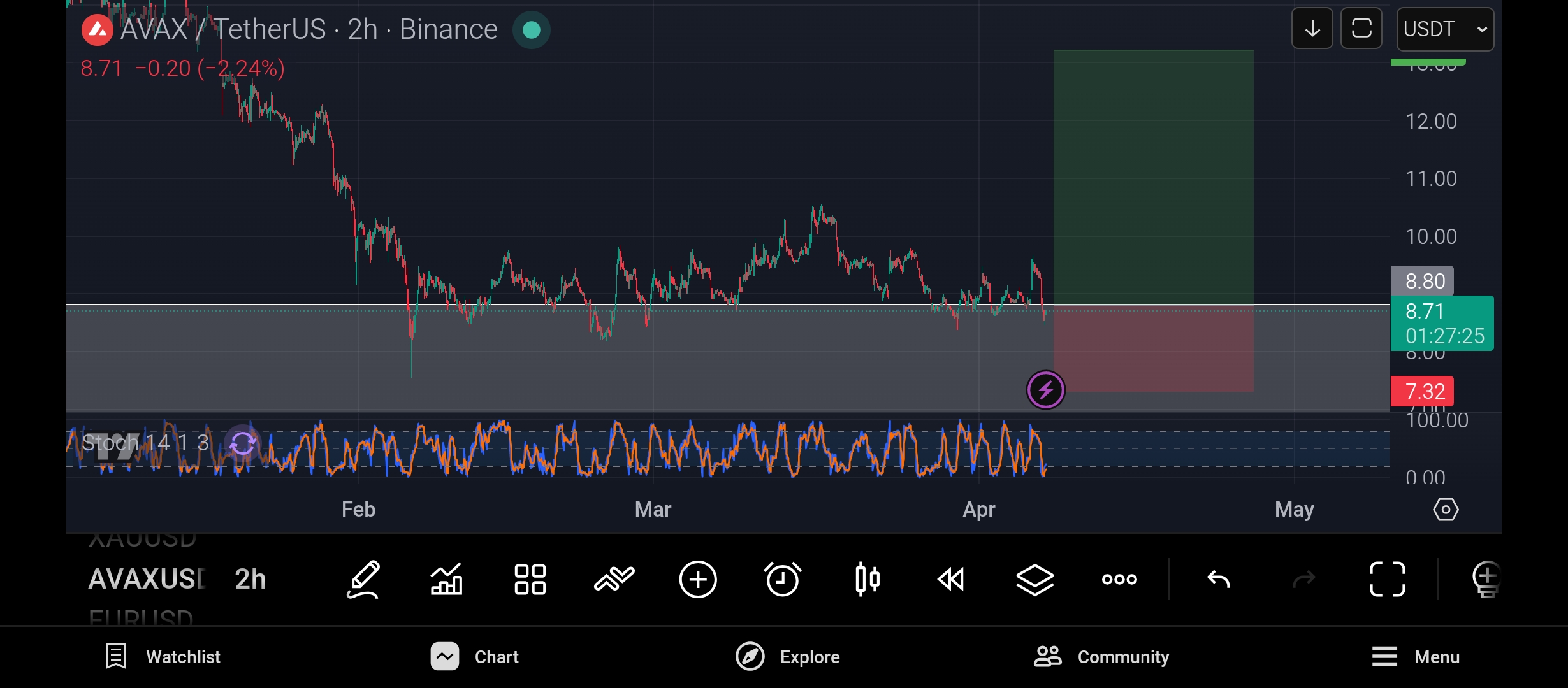Open the Explore tab
This screenshot has width=1568, height=688.
[788, 657]
